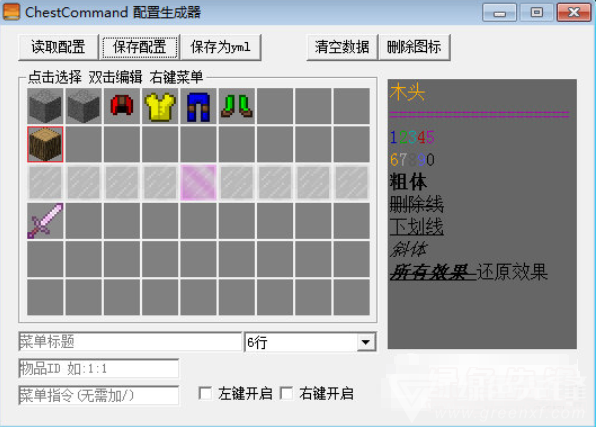Select the yellow chestplate item

pyautogui.click(x=160, y=106)
